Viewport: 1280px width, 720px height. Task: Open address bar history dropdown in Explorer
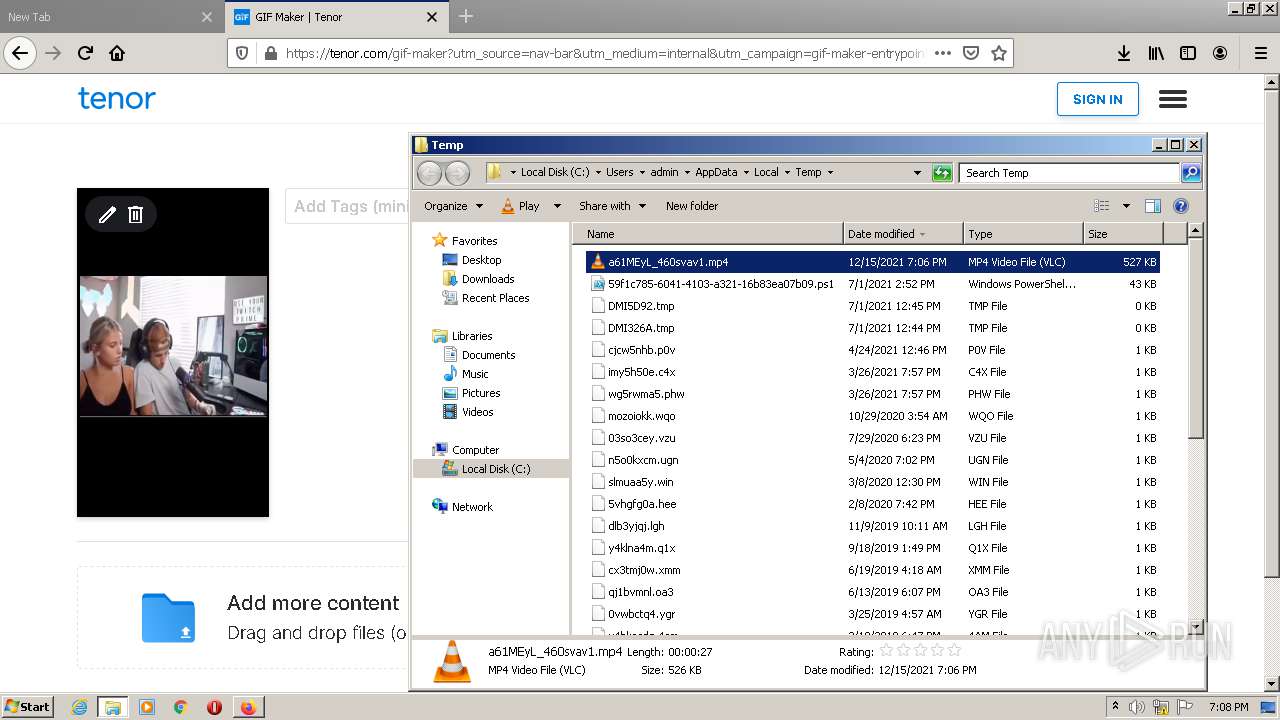pyautogui.click(x=917, y=173)
